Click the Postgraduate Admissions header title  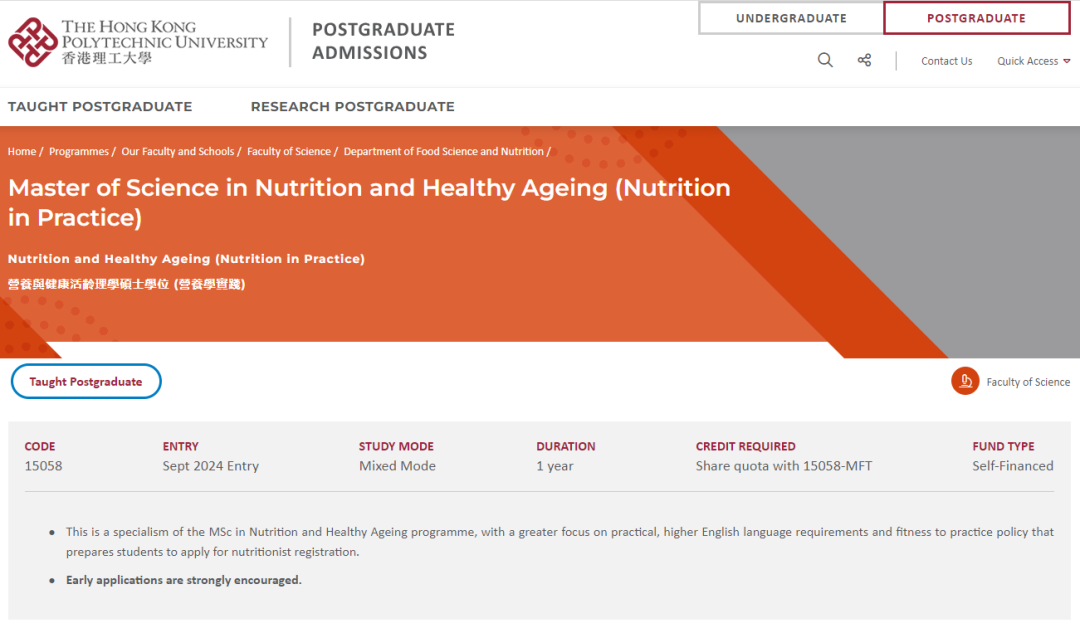tap(383, 41)
